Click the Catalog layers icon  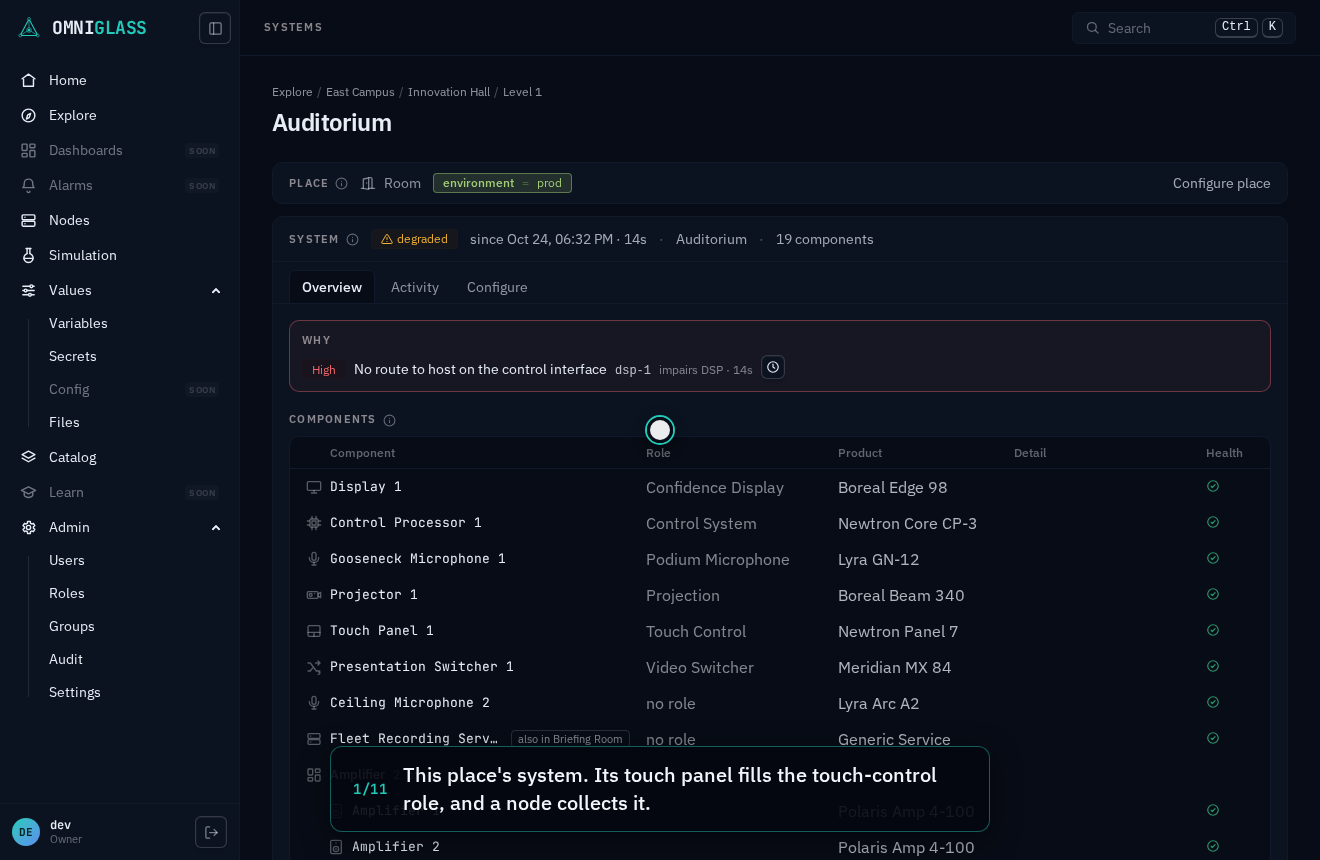click(29, 457)
